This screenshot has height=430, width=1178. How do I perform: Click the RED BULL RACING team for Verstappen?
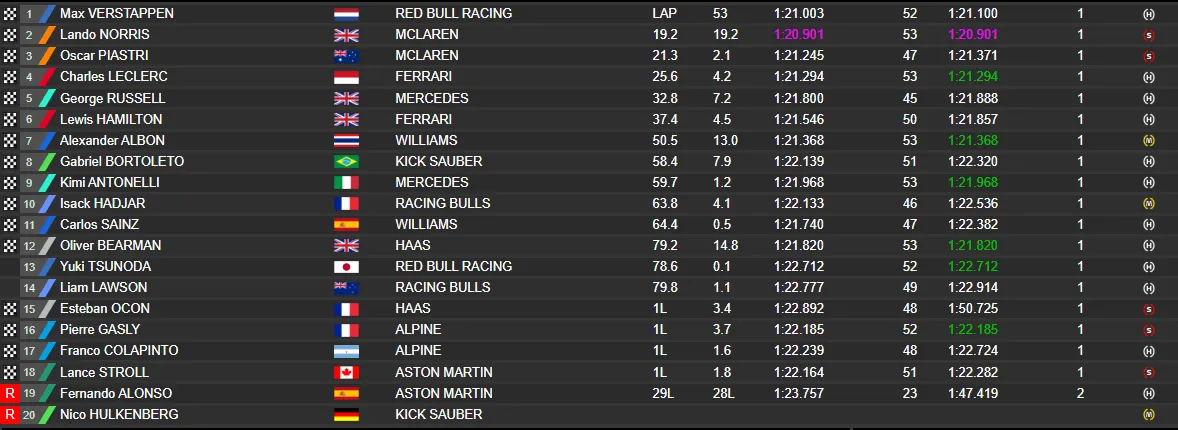pyautogui.click(x=453, y=14)
